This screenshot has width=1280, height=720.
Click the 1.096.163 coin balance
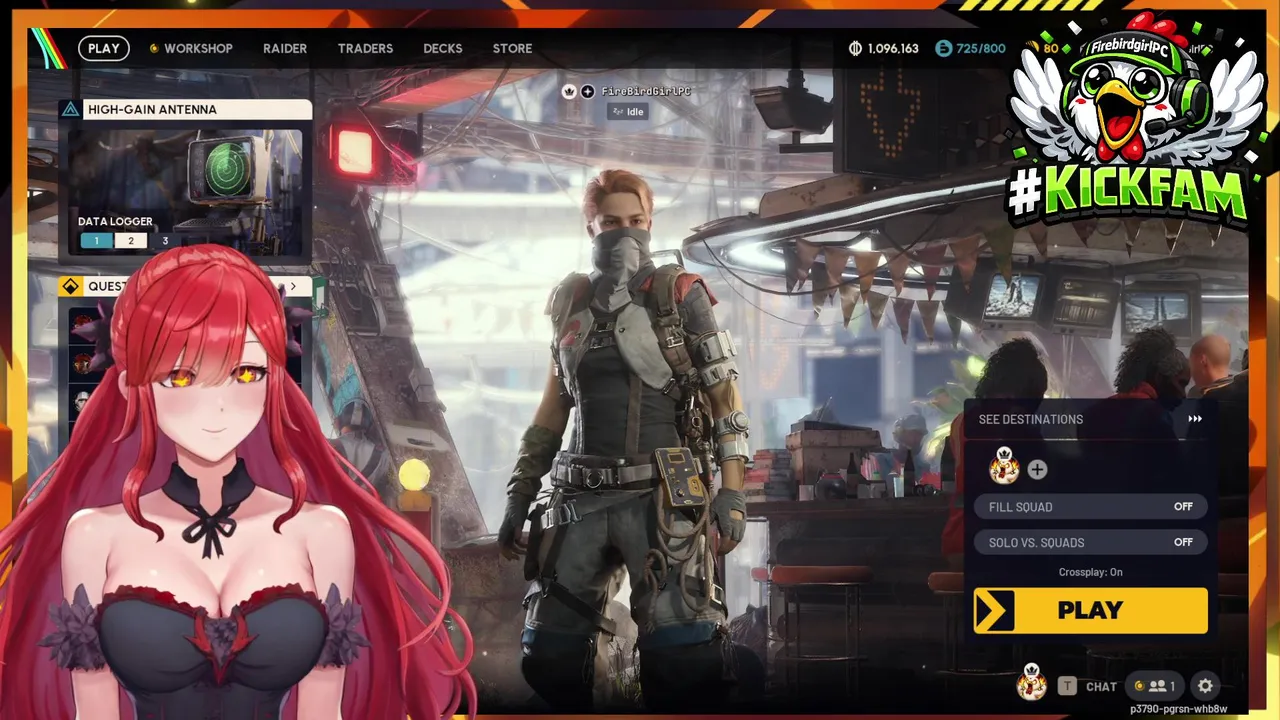(893, 48)
